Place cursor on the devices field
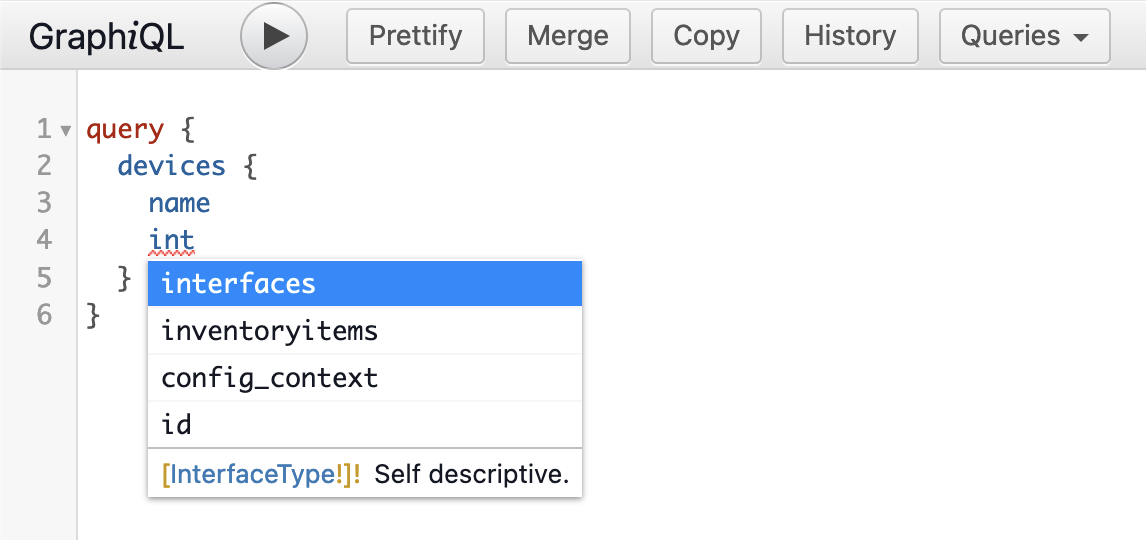The image size is (1146, 540). point(172,166)
